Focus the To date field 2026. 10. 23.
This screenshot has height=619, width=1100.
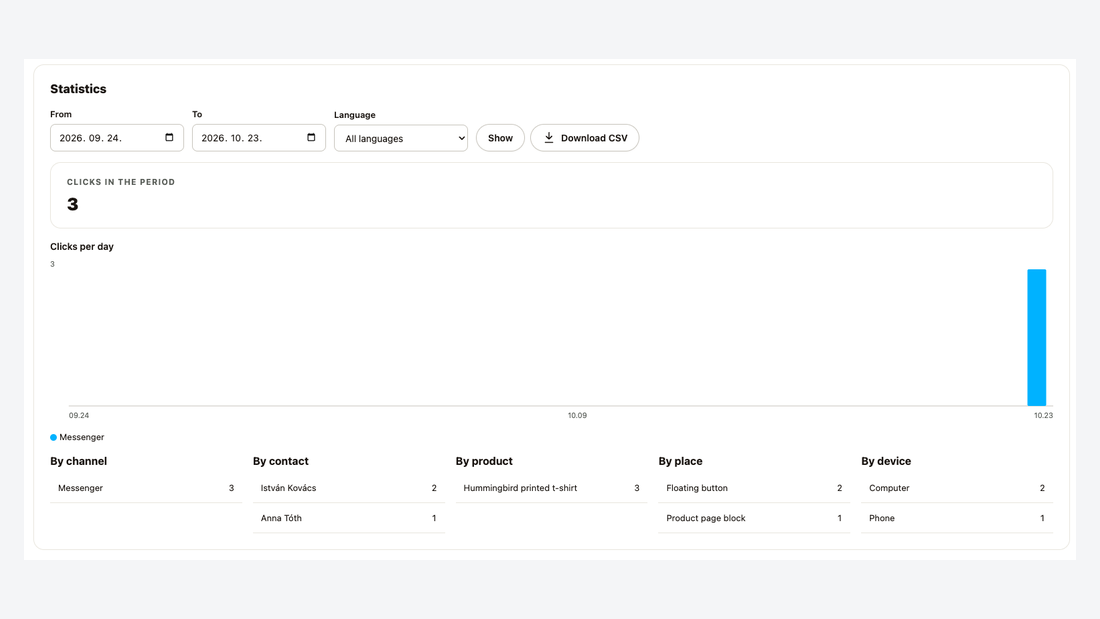click(x=259, y=138)
